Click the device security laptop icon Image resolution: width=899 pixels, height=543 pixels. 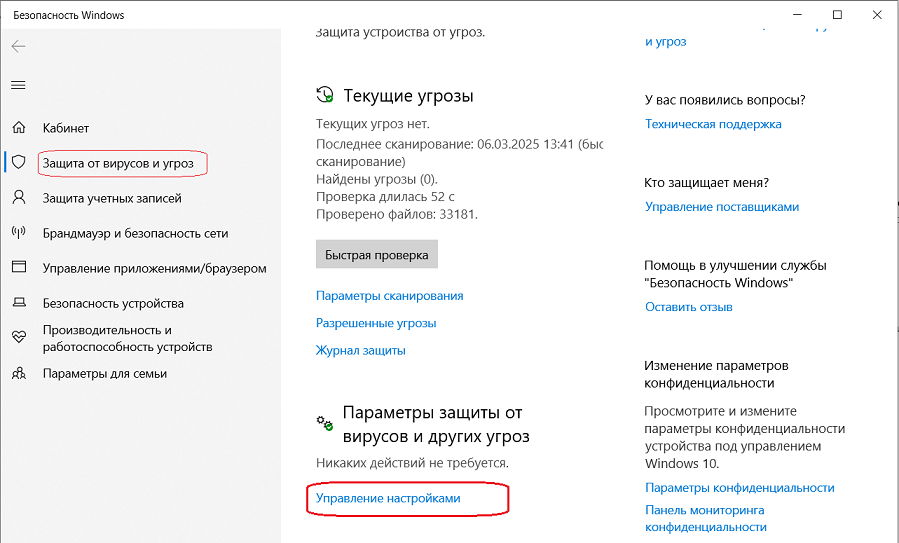pyautogui.click(x=18, y=303)
